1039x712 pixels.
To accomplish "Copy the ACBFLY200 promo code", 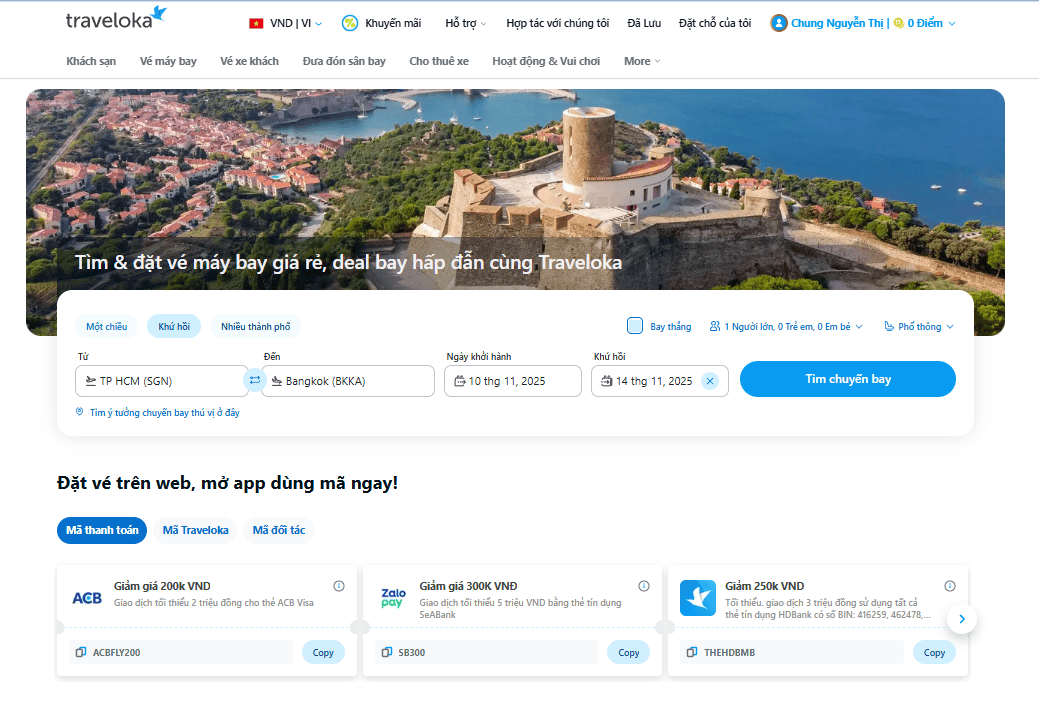I will (x=323, y=652).
